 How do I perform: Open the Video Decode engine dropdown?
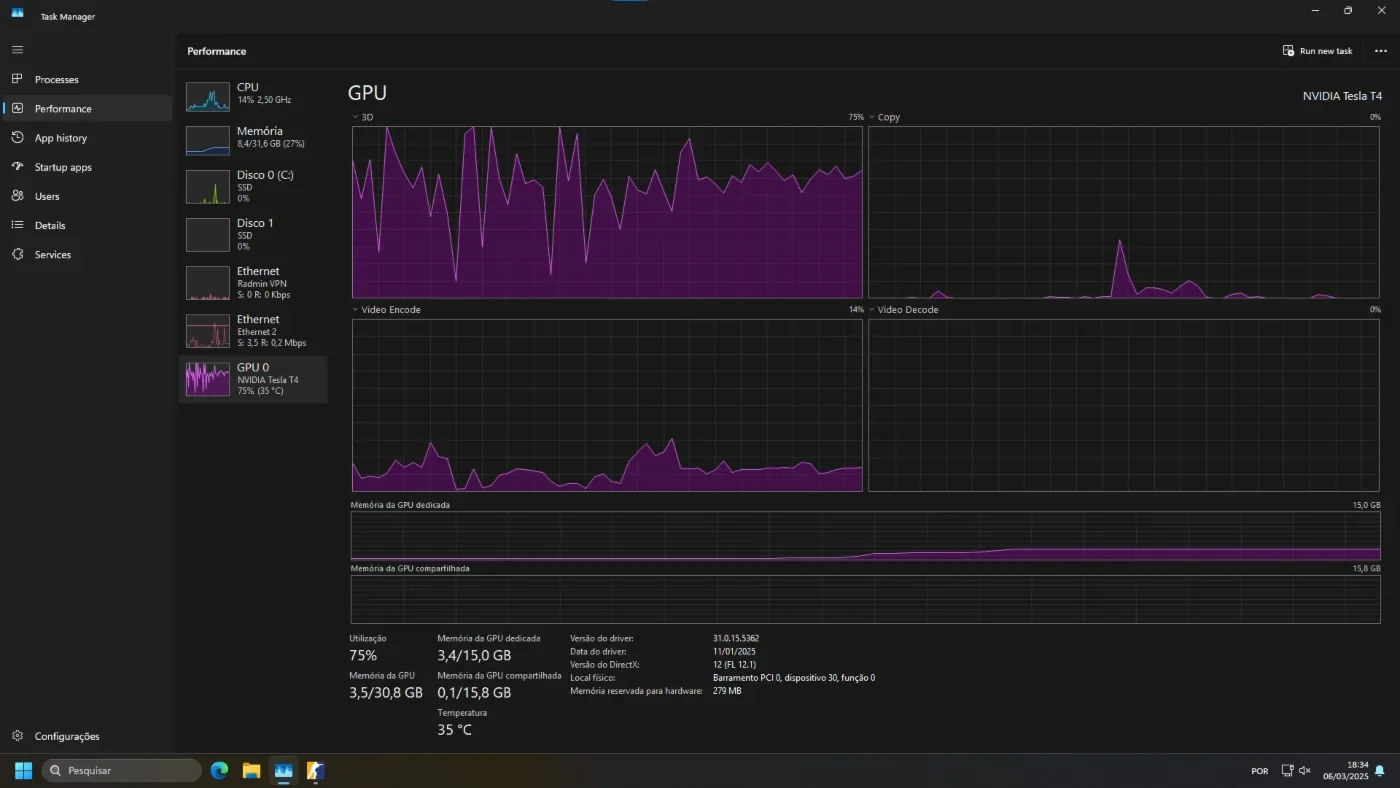(872, 310)
